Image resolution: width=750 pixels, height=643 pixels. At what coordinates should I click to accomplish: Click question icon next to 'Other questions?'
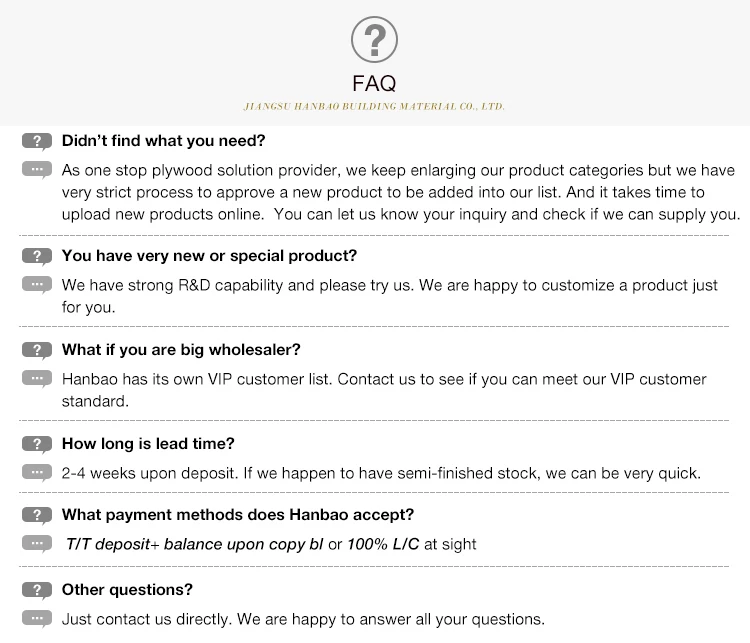point(36,590)
